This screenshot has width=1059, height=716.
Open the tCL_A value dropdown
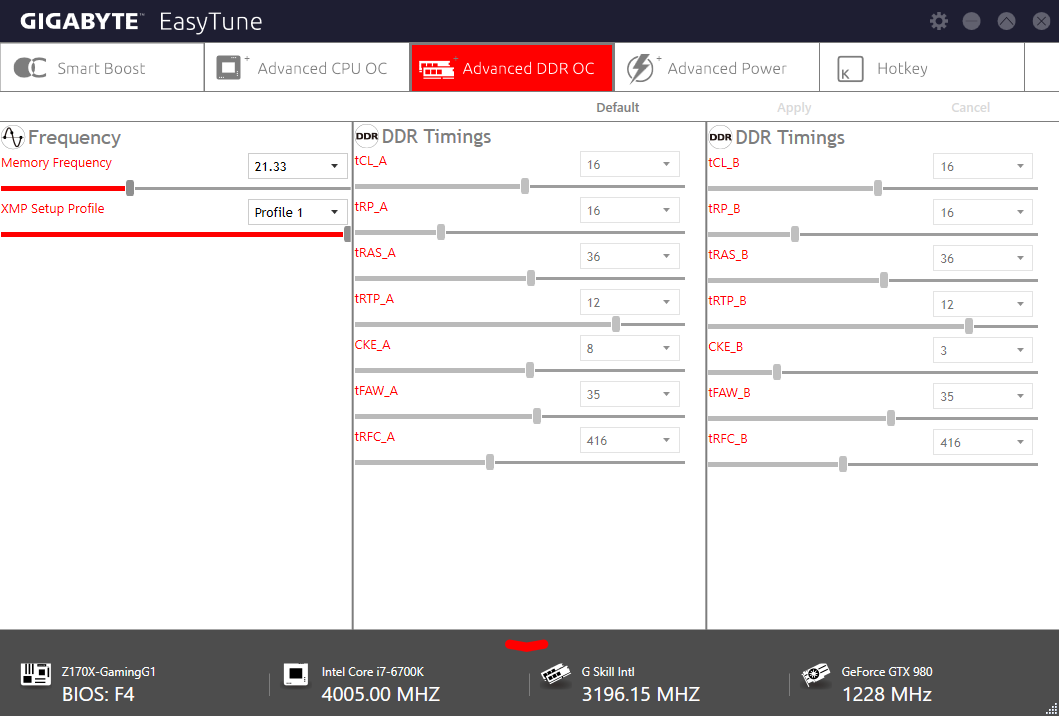tap(629, 164)
